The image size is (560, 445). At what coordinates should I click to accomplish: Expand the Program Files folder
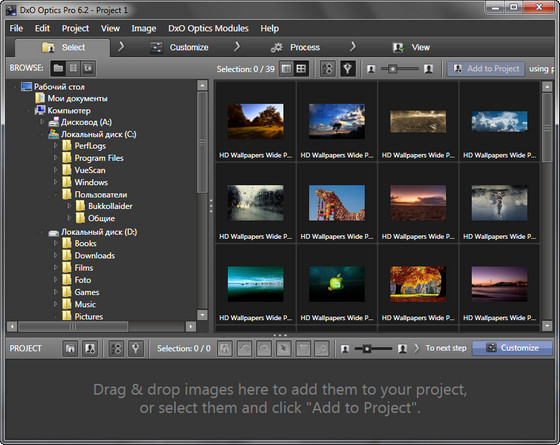[55, 158]
